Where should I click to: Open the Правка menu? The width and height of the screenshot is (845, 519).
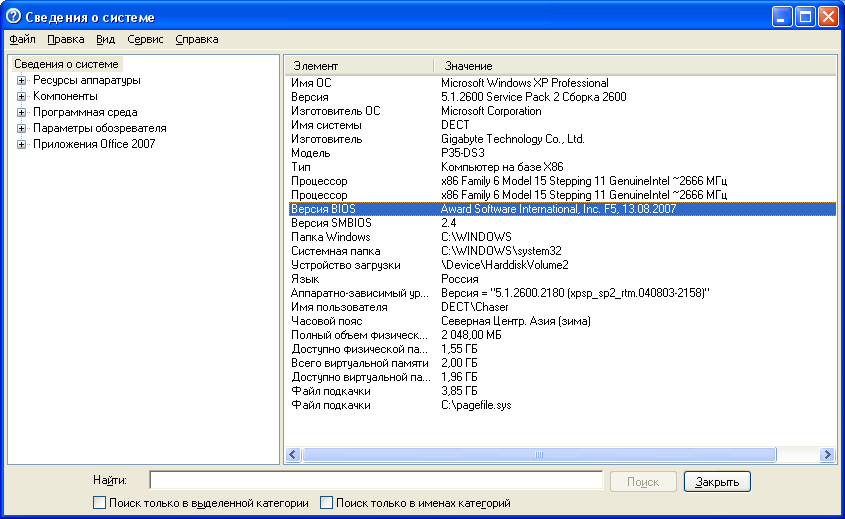point(66,39)
